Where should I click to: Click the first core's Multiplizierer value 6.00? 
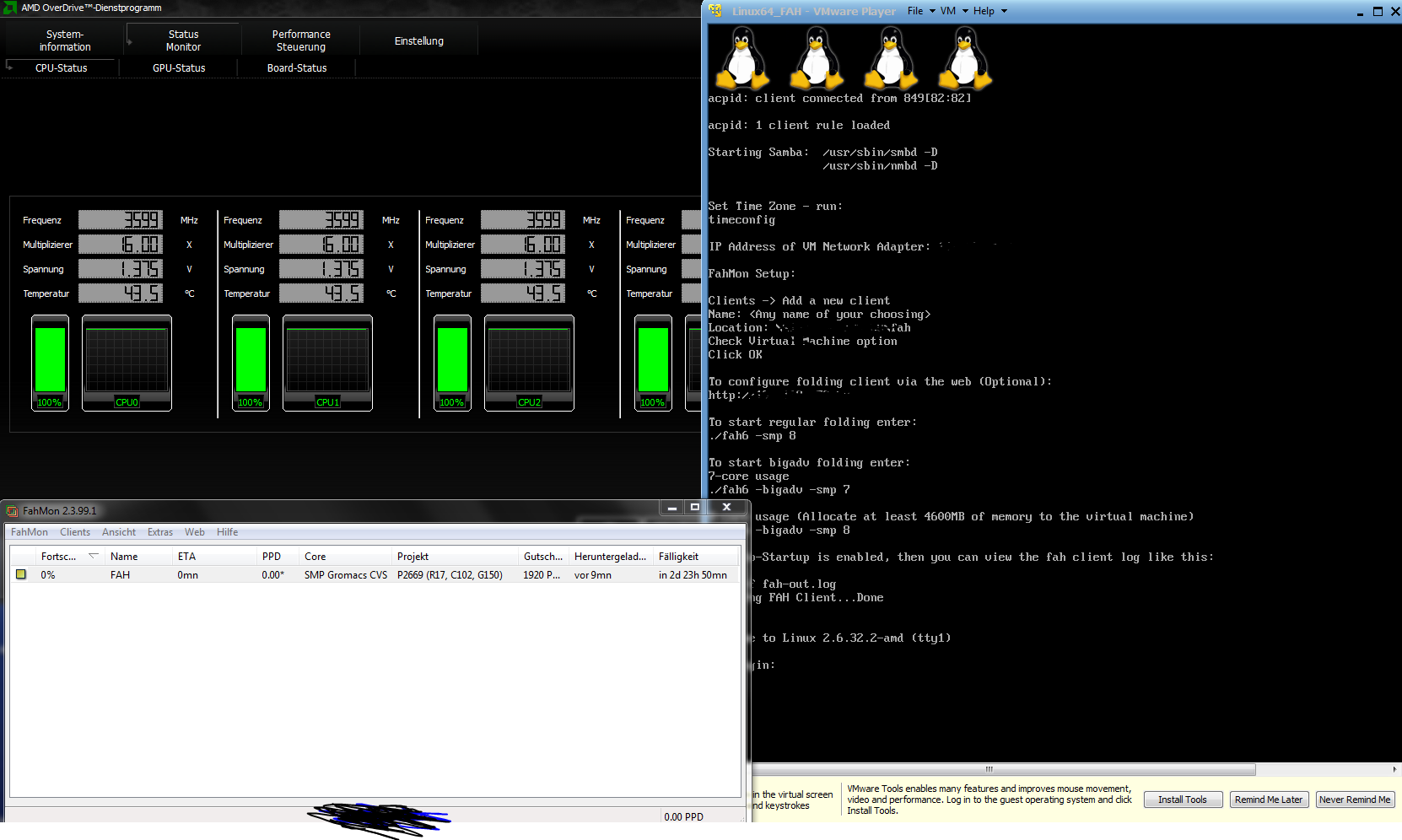[121, 245]
